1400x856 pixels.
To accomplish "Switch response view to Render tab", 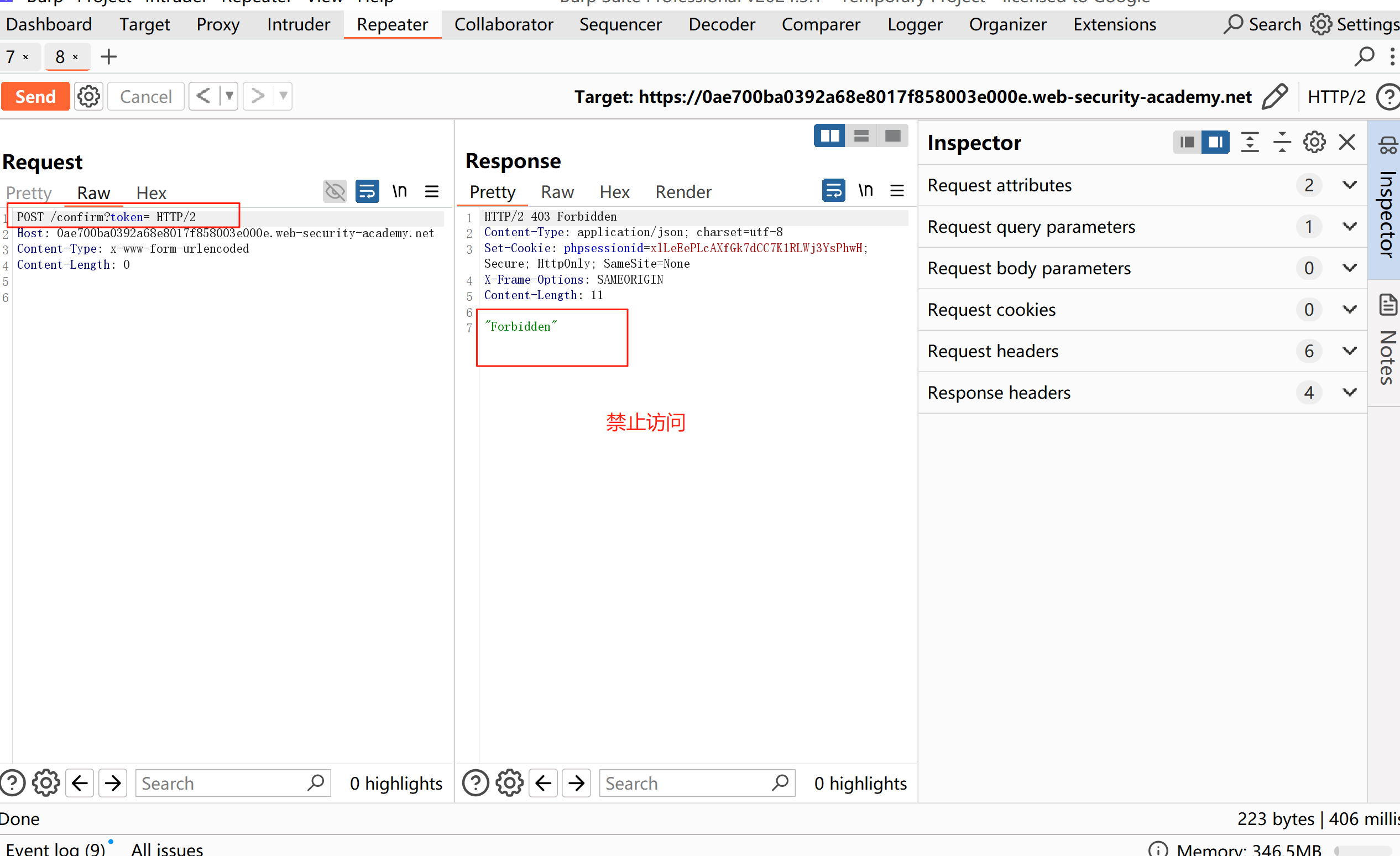I will (x=683, y=192).
